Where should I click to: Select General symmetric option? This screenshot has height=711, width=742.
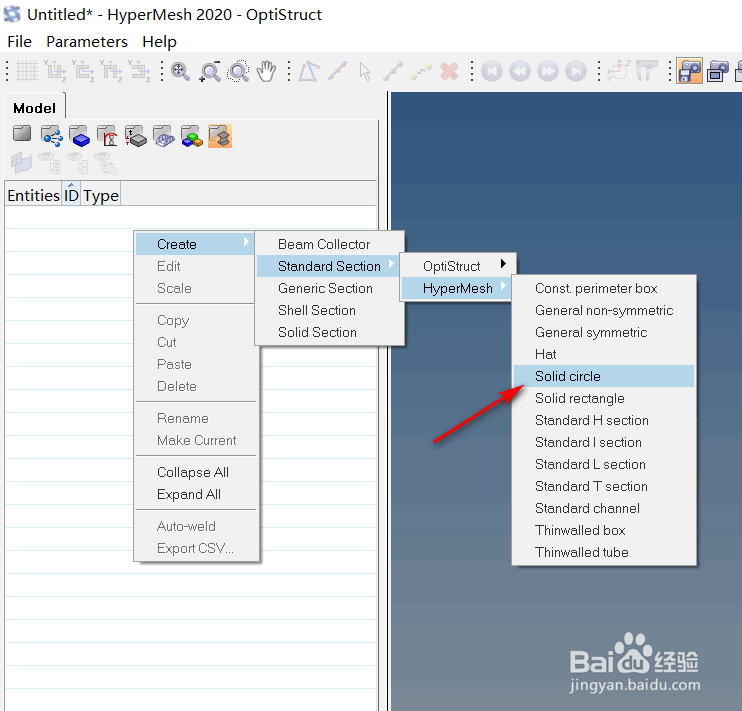[x=604, y=332]
